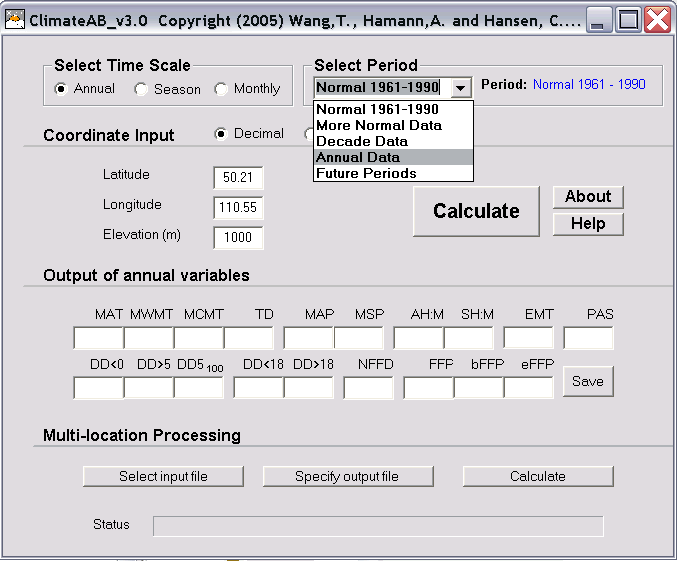Click the AH:M output box
Viewport: 677px width, 561px height.
[x=418, y=338]
